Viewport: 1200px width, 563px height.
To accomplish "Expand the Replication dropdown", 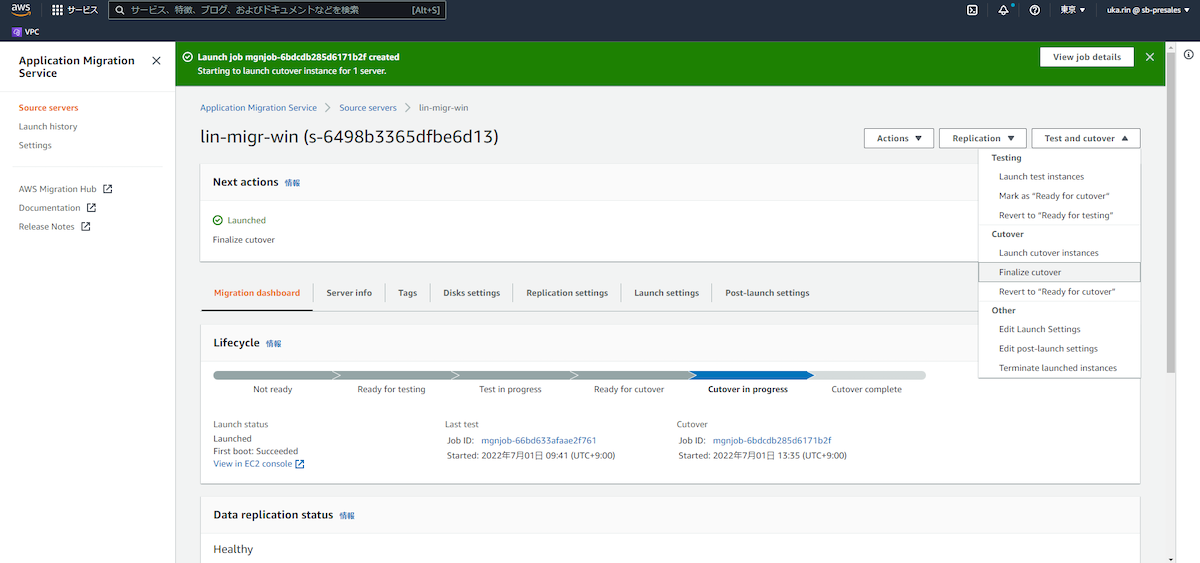I will (x=982, y=138).
